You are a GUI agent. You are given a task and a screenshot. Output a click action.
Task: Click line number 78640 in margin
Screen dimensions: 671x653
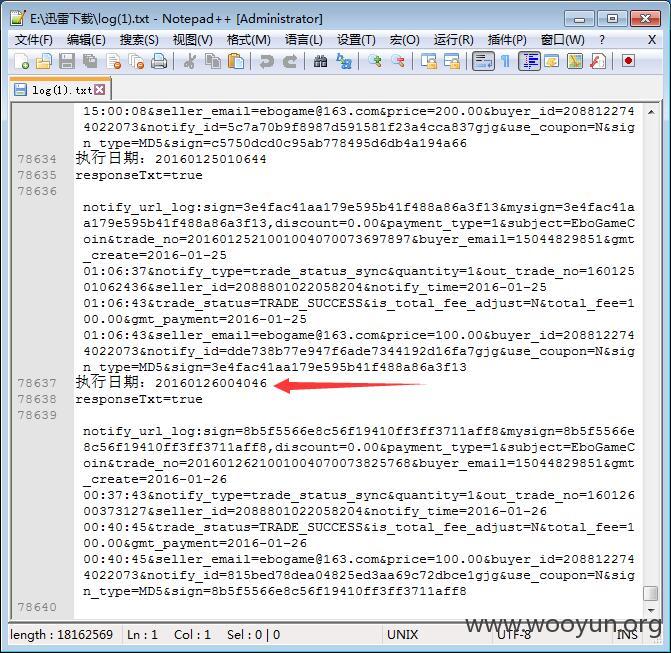coord(37,607)
